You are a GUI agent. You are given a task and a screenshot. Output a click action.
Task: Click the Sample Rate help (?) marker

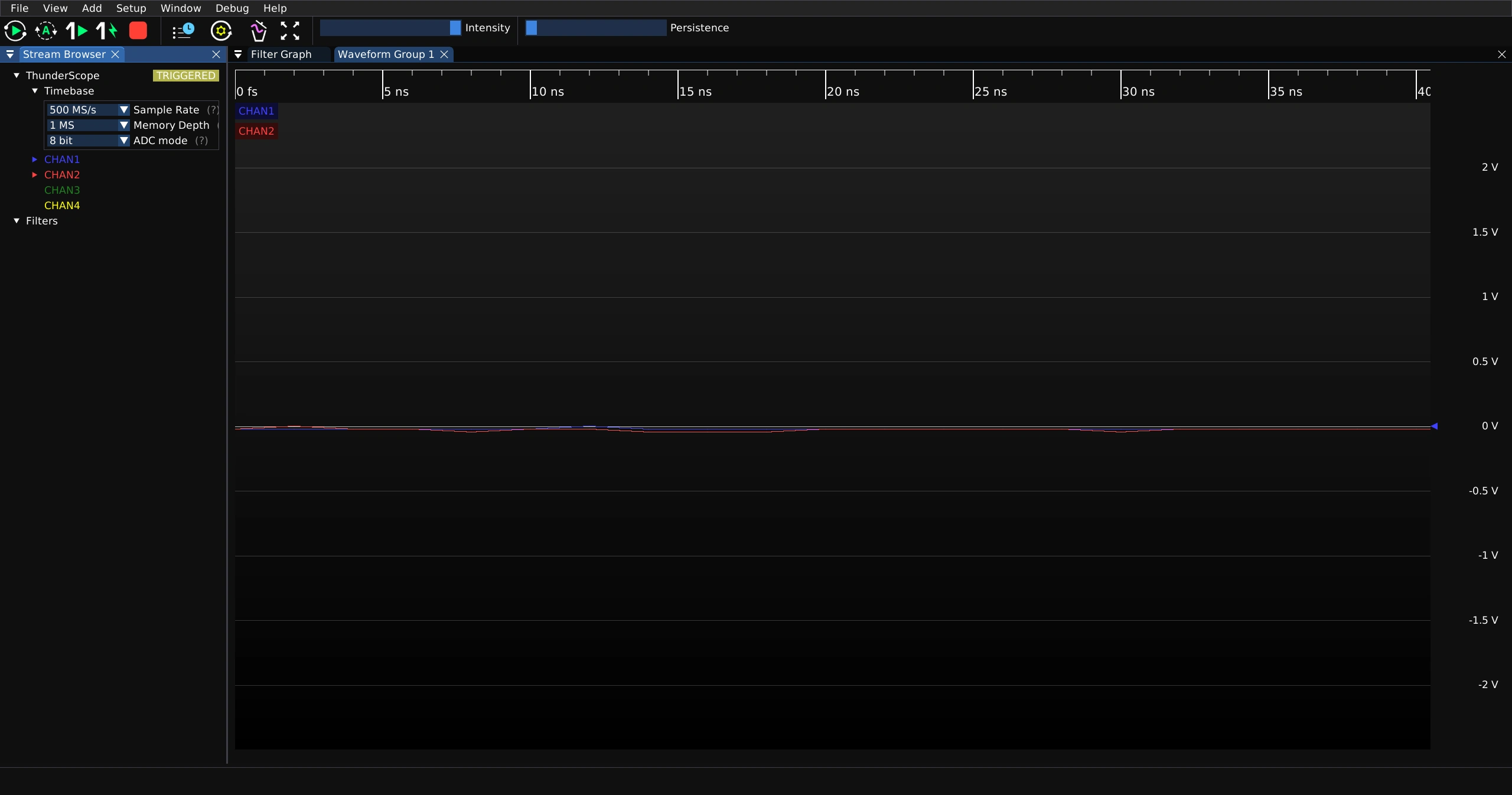pyautogui.click(x=213, y=110)
